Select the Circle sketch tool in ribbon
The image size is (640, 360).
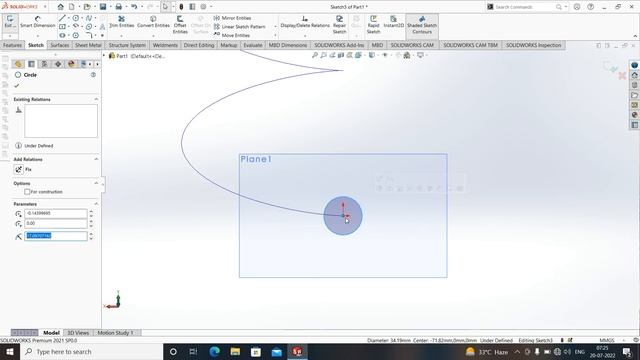(76, 18)
